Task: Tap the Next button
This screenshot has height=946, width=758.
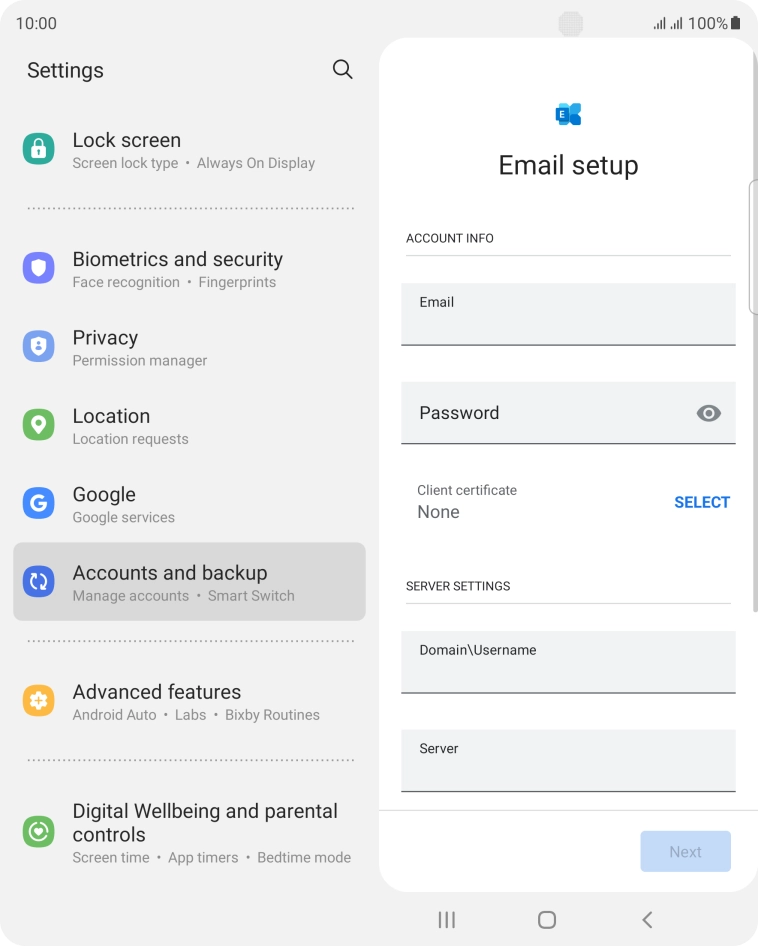Action: tap(686, 851)
